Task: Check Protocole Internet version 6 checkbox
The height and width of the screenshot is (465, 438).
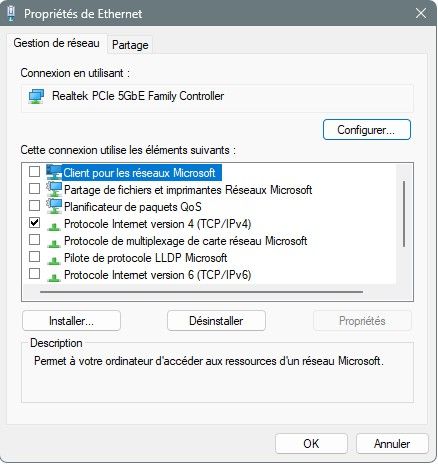Action: tap(34, 274)
